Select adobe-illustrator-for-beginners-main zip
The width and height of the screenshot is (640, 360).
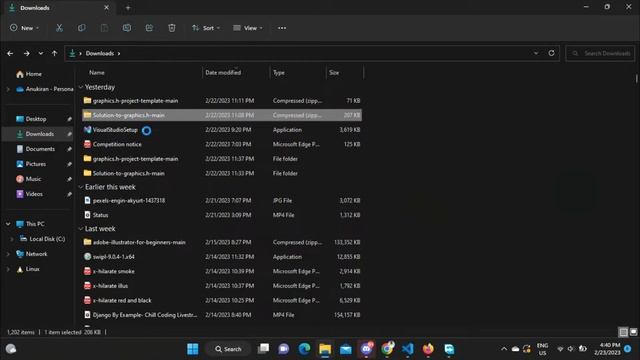pos(222,242)
